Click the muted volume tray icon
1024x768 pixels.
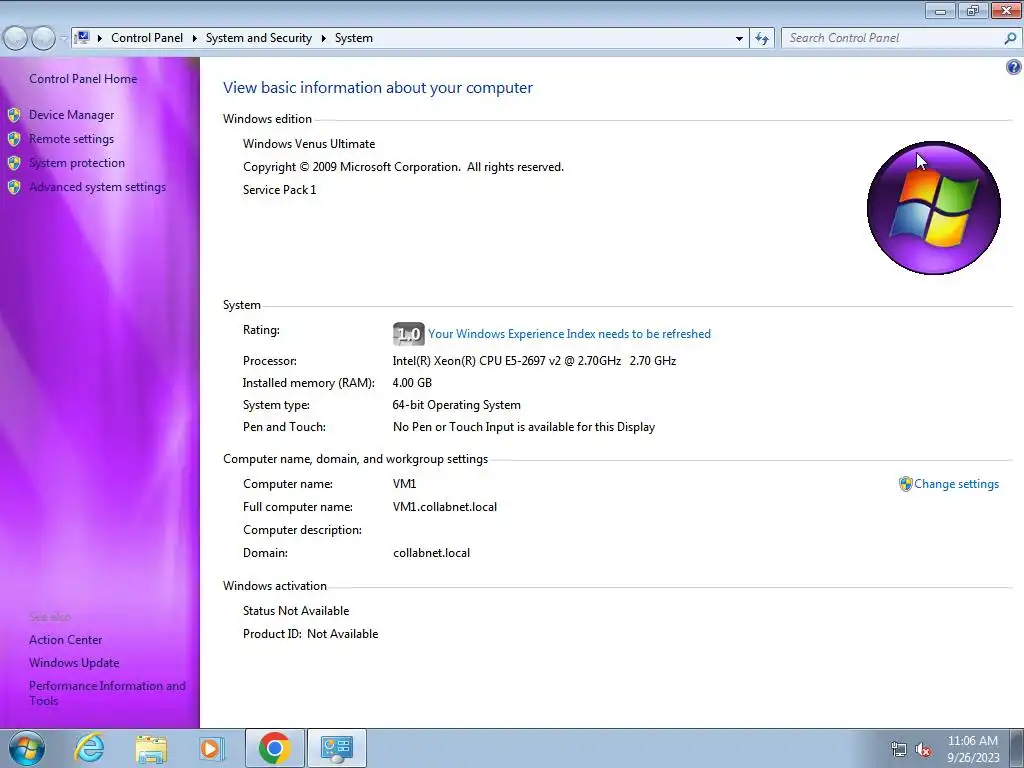coord(923,749)
